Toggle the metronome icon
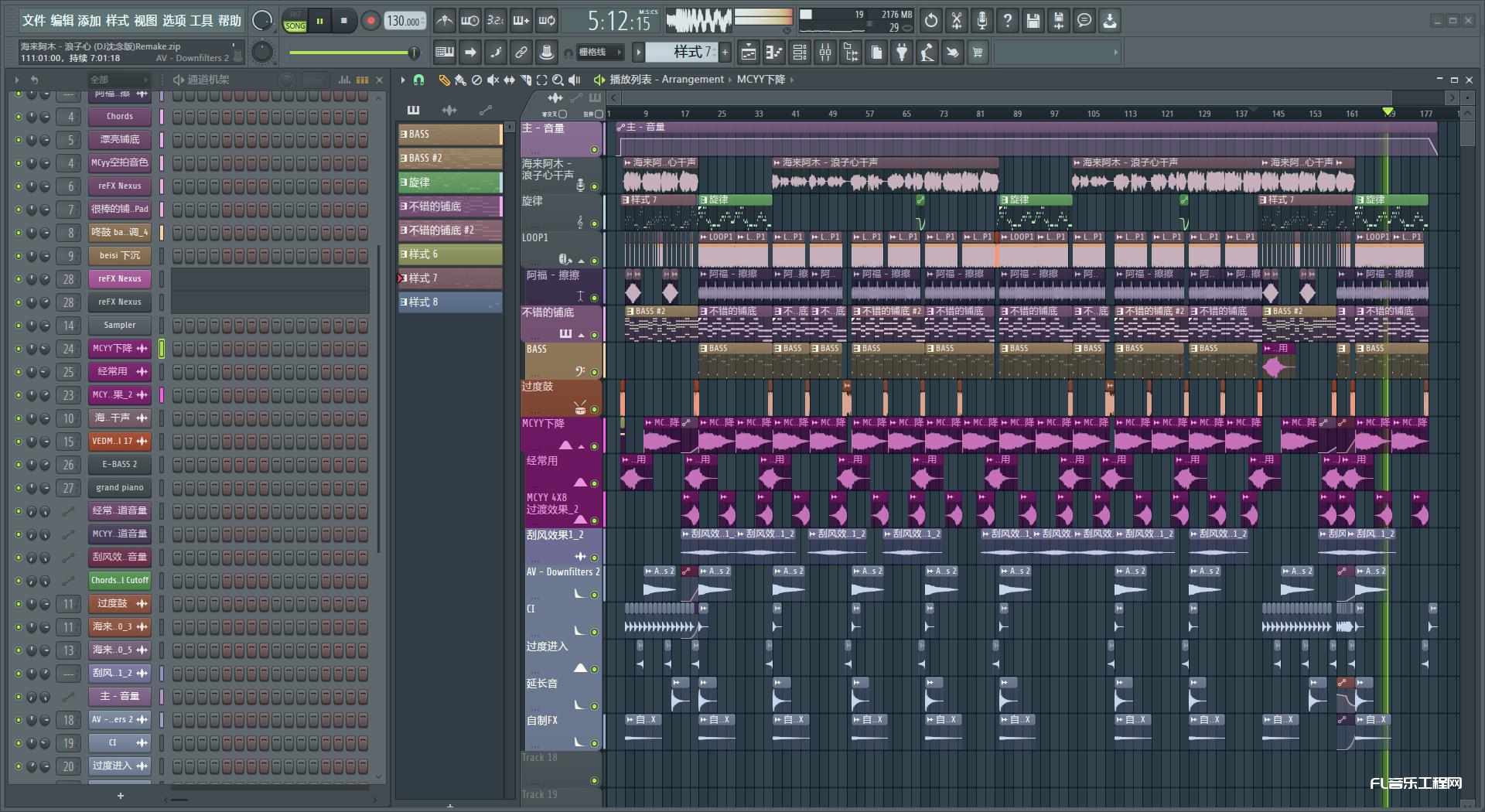Image resolution: width=1485 pixels, height=812 pixels. tap(444, 21)
